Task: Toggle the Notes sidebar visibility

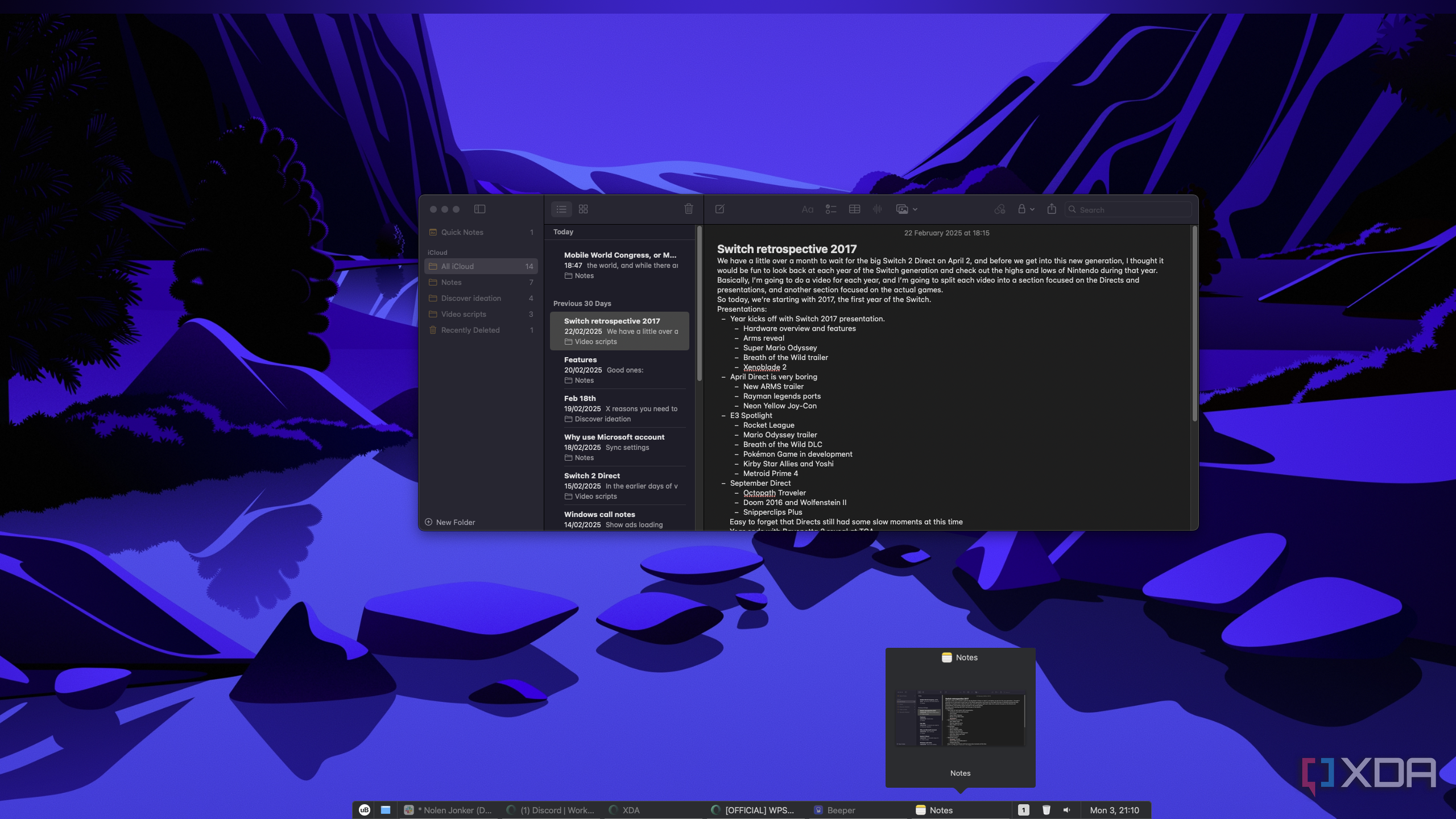Action: 479,209
